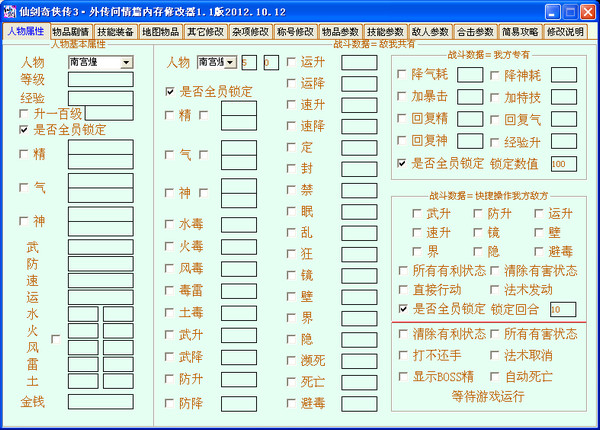Check the 自动死亡 checkbox
Image resolution: width=600 pixels, height=430 pixels.
(x=494, y=376)
